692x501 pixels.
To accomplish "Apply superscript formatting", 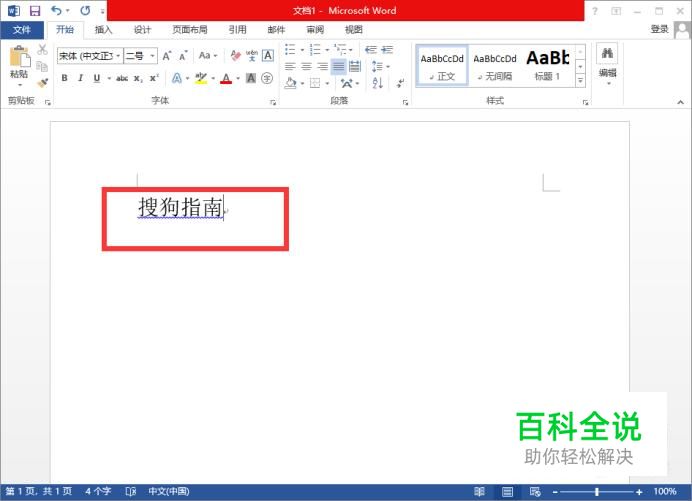I will 154,78.
